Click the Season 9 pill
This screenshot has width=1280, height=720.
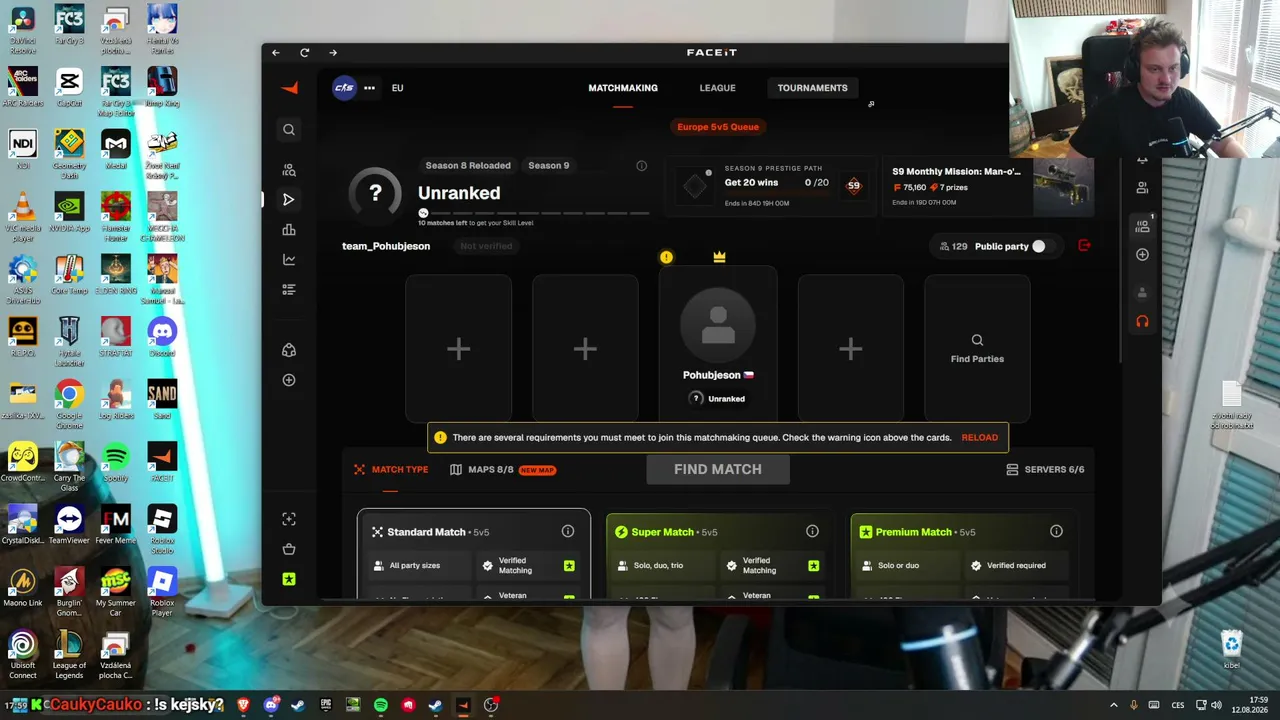[x=548, y=166]
